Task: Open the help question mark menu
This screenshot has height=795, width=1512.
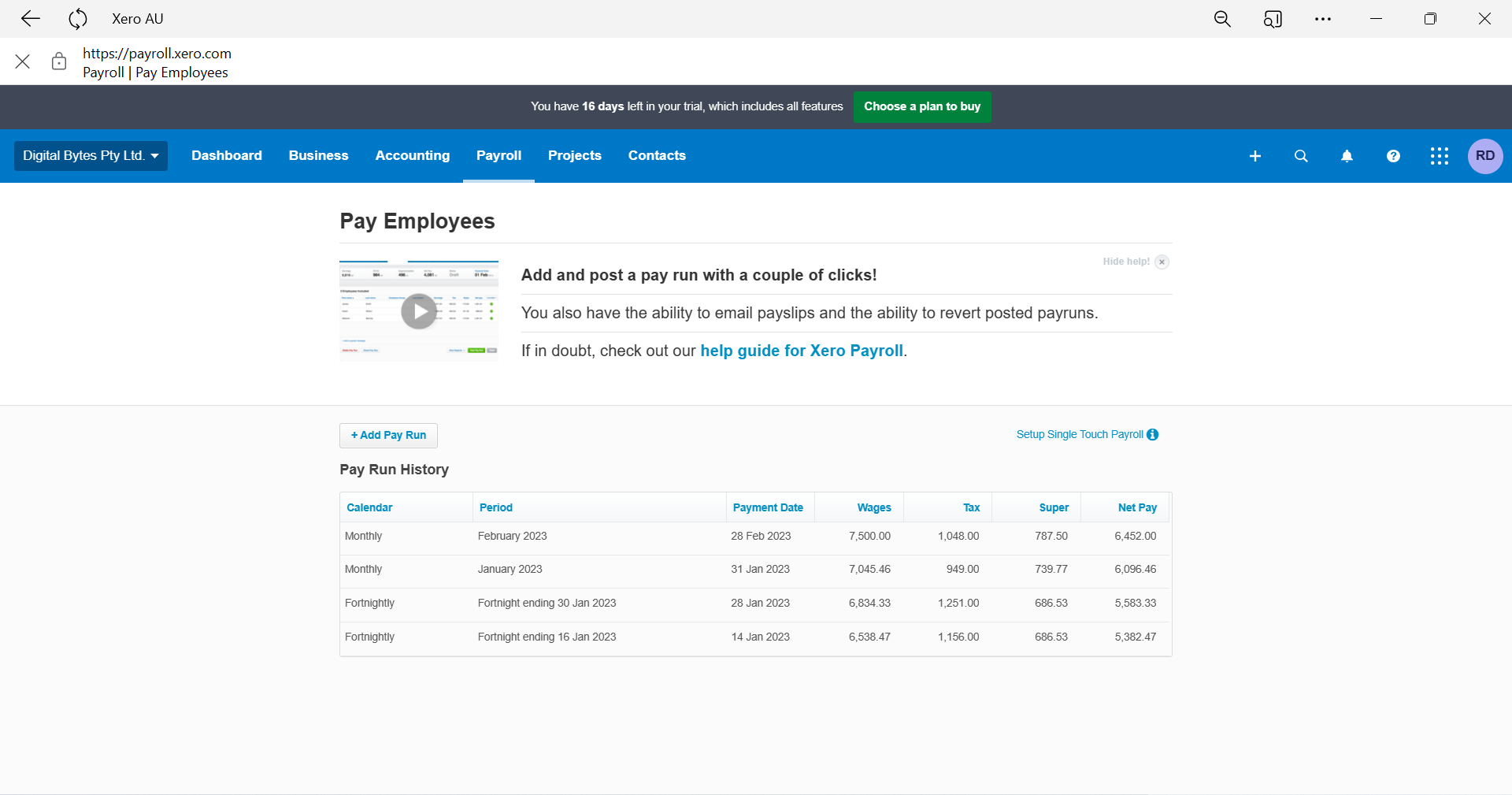Action: click(1393, 156)
